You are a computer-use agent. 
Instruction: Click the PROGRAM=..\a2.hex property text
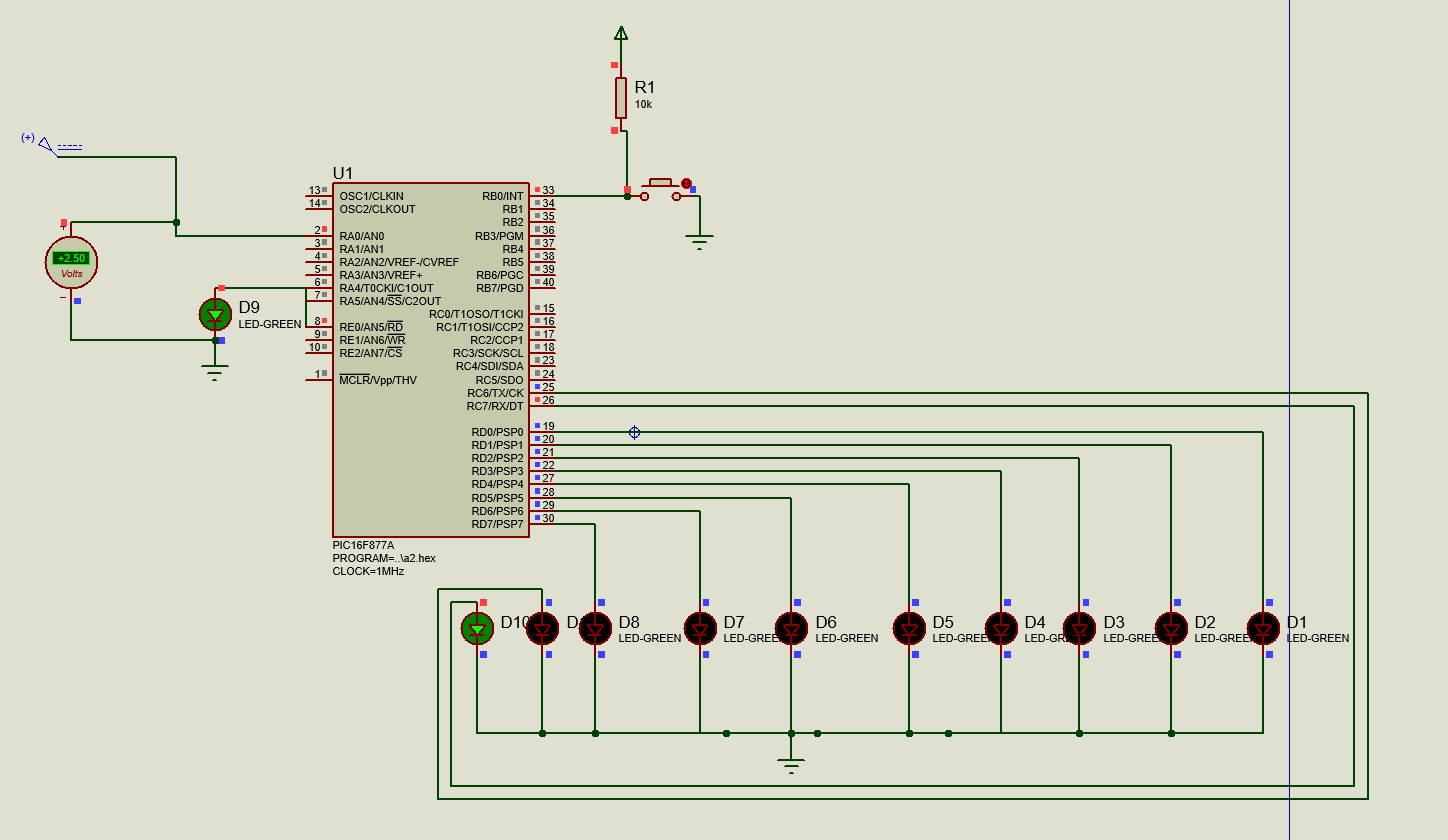point(384,558)
